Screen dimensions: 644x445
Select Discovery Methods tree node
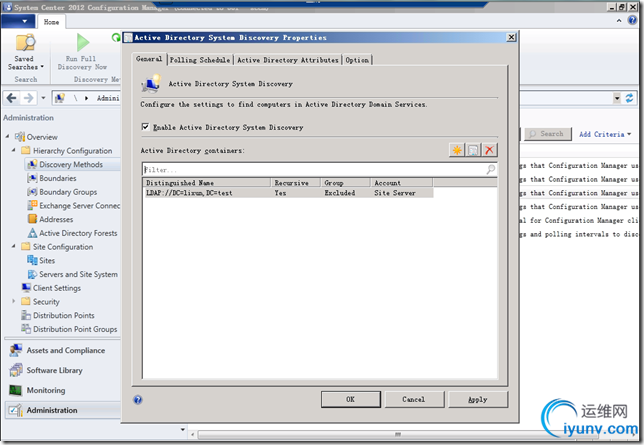click(71, 164)
